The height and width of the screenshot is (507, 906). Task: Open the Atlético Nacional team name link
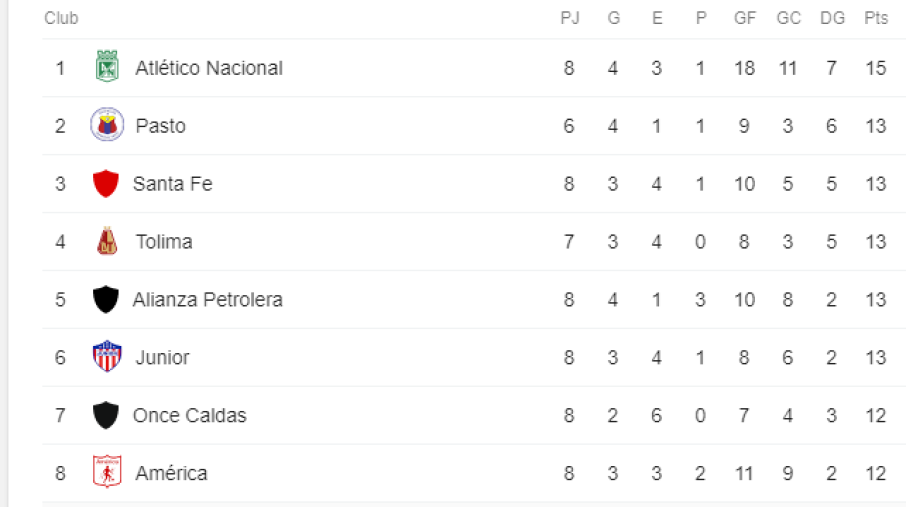209,68
